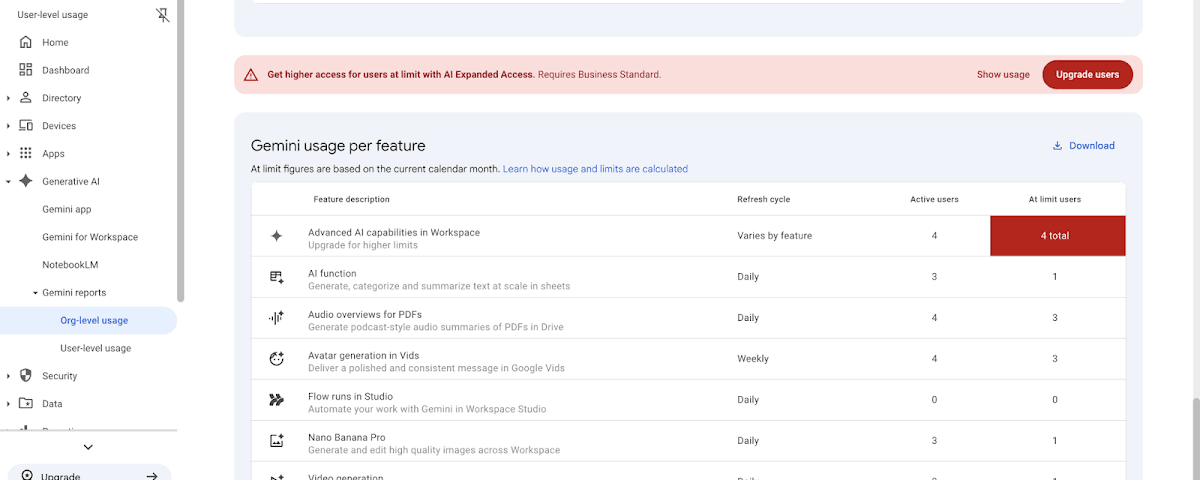The image size is (1200, 480).
Task: Click the Home icon in sidebar
Action: point(26,42)
